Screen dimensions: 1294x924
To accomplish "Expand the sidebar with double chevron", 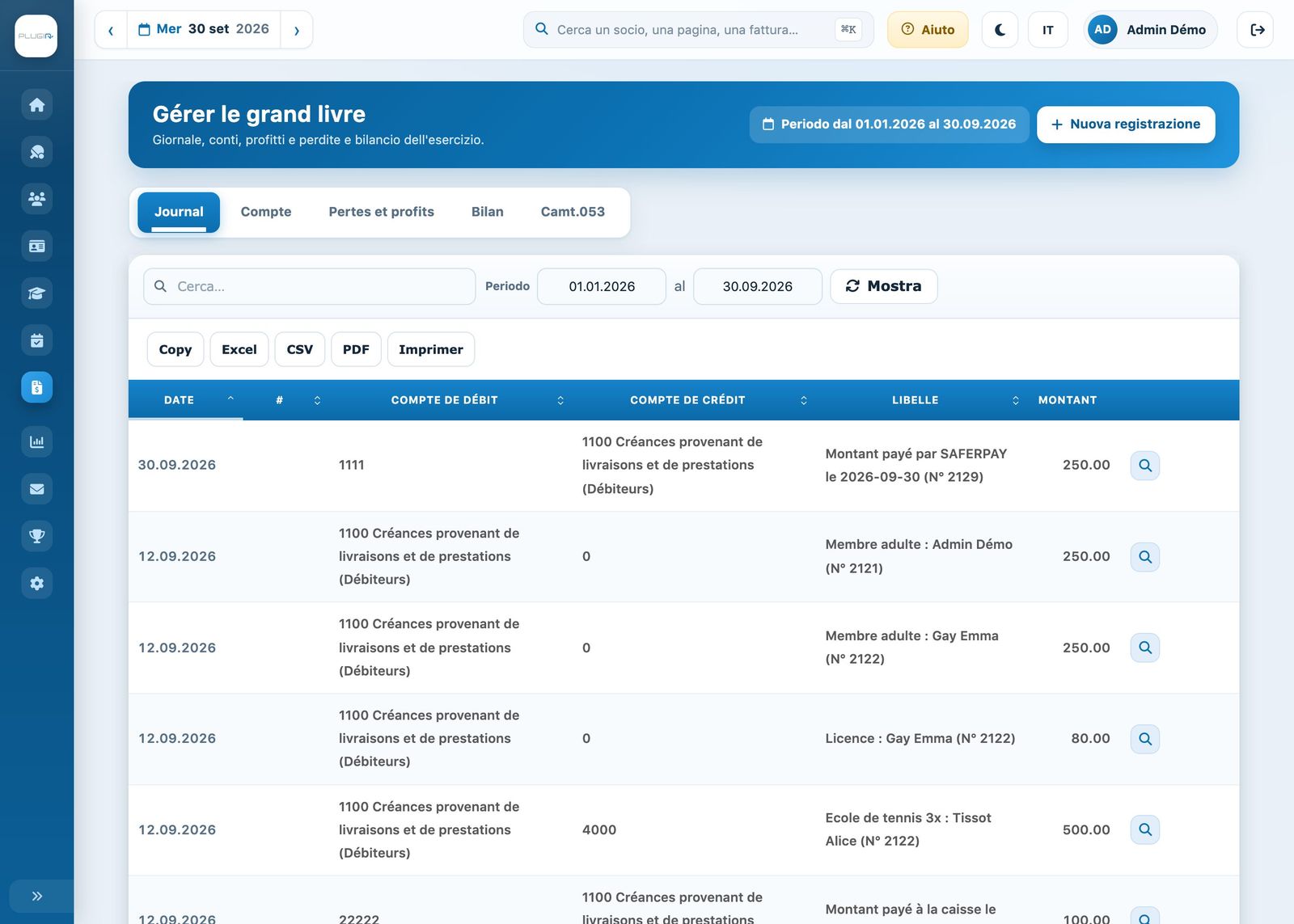I will click(x=36, y=896).
